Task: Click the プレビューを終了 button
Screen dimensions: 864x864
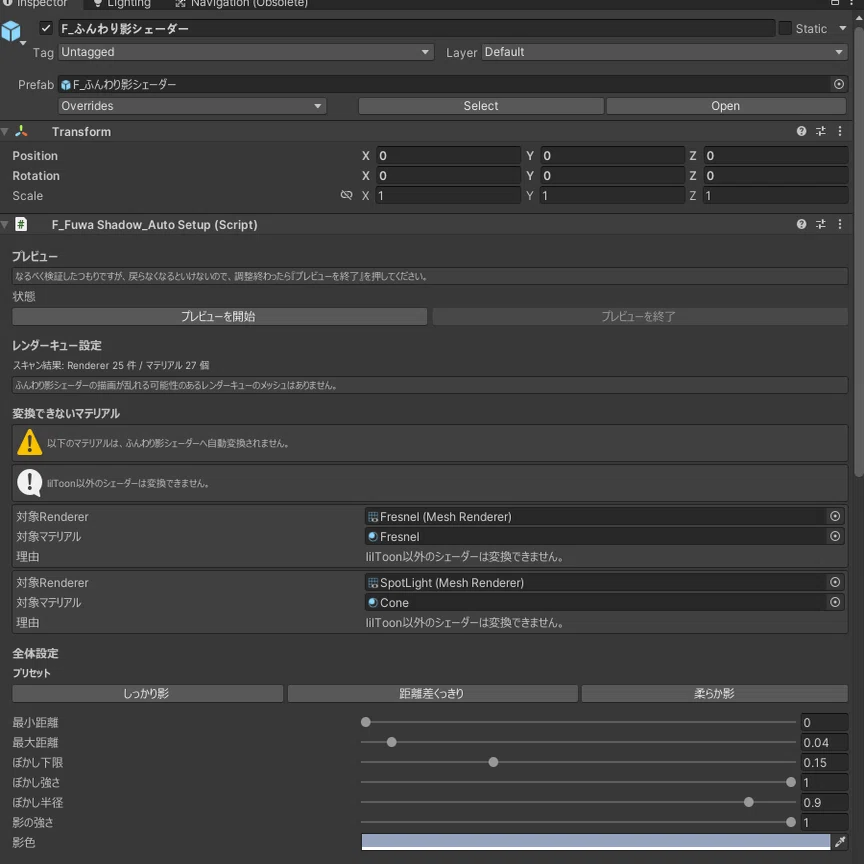Action: click(640, 316)
